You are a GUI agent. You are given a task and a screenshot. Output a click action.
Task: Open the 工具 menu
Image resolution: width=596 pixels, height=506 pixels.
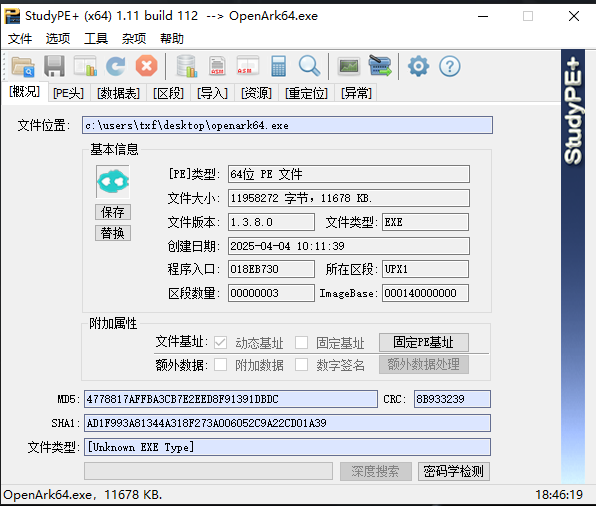pos(96,38)
